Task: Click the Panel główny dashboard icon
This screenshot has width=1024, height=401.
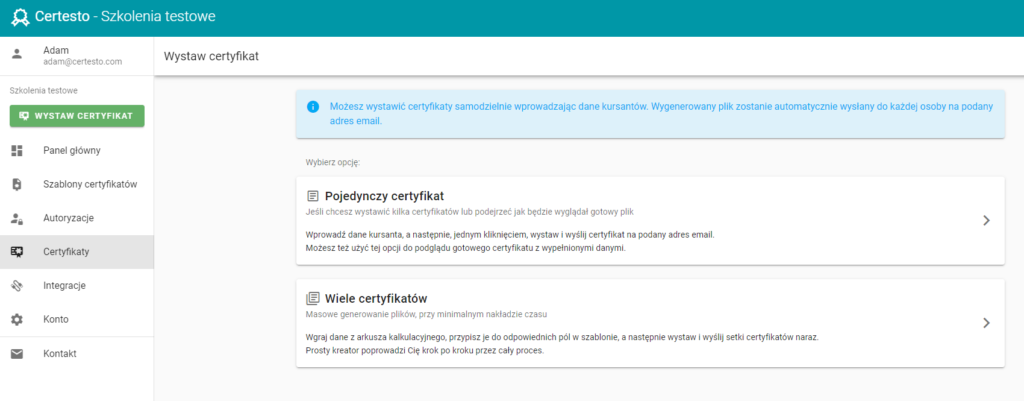Action: click(x=17, y=151)
